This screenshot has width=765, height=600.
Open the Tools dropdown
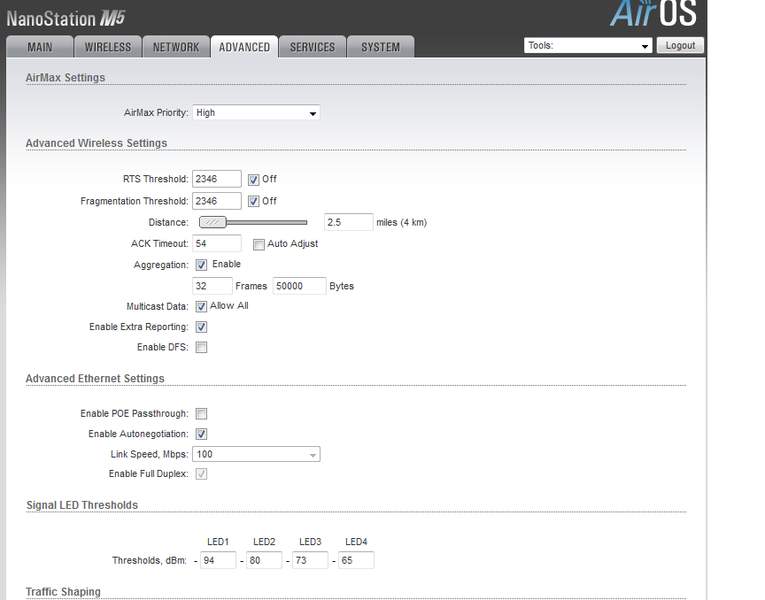[588, 45]
